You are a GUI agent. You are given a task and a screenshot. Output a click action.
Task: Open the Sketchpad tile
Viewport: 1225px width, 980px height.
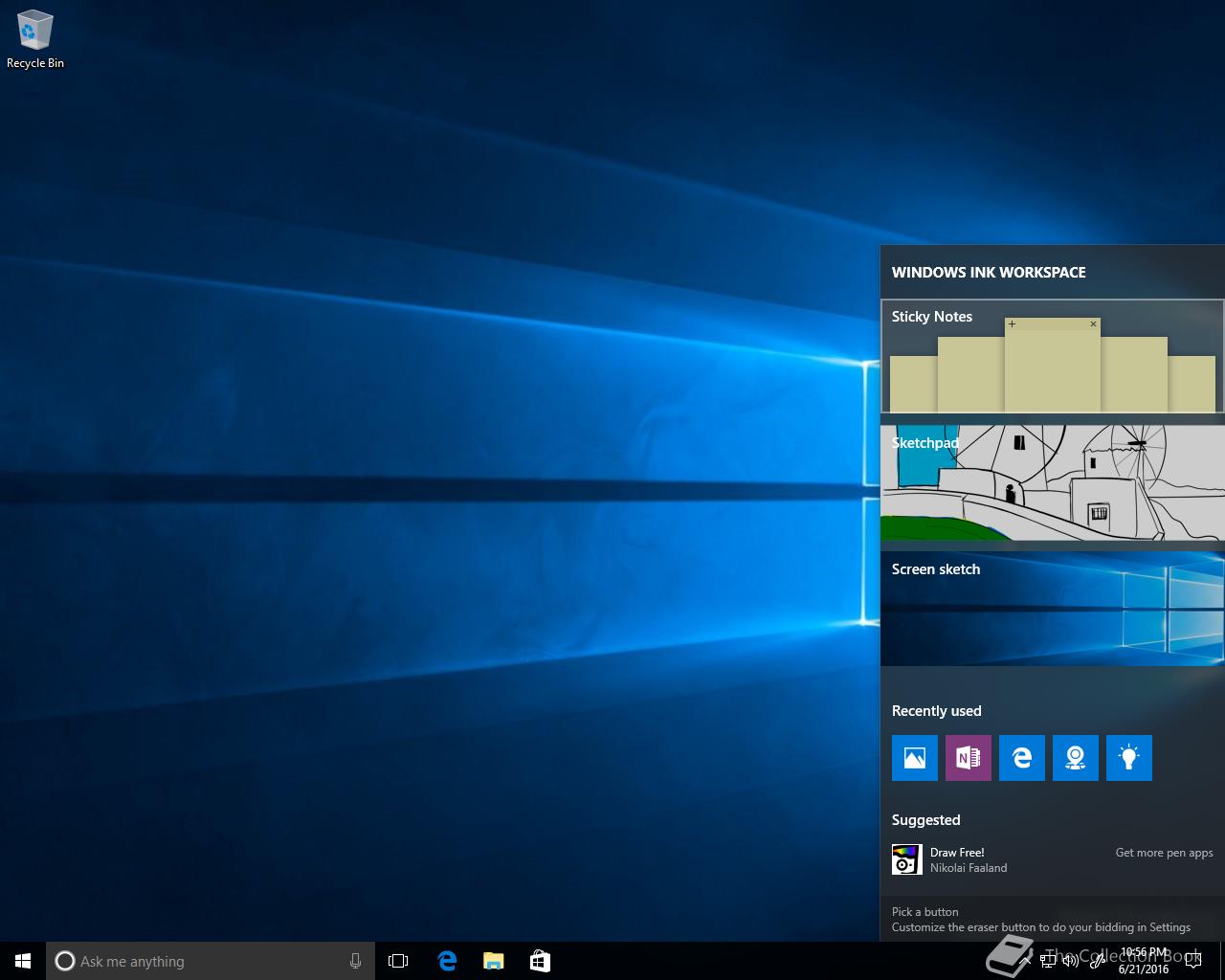[1052, 482]
